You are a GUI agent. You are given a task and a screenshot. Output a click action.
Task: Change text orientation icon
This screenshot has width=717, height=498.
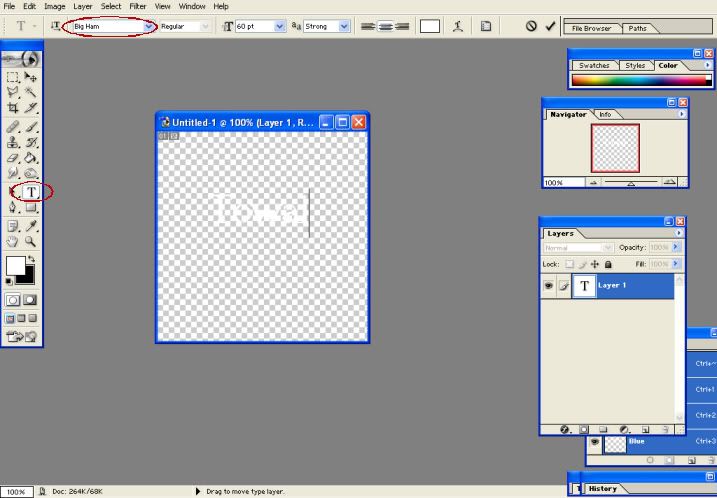click(x=55, y=26)
